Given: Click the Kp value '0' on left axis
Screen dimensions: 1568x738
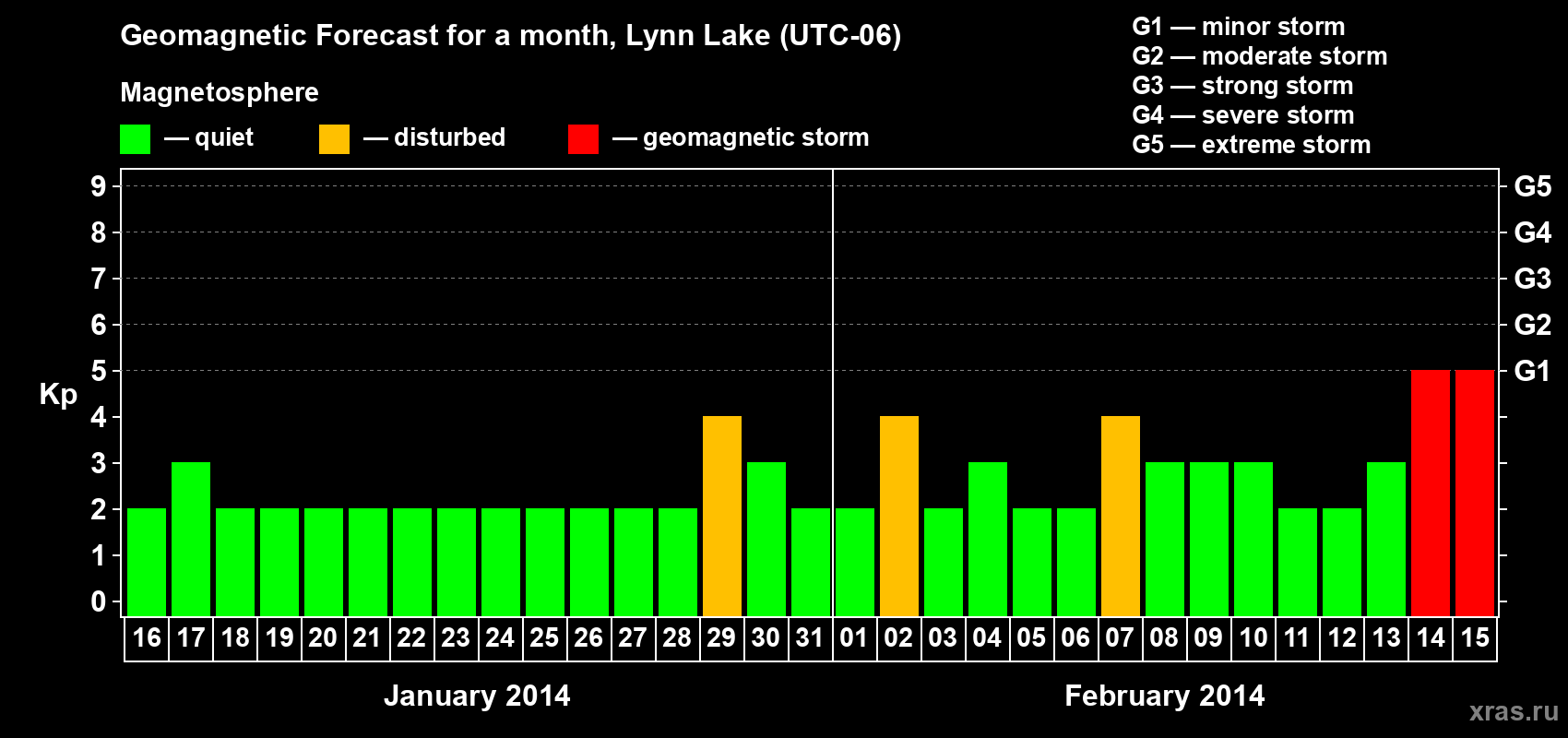Looking at the screenshot, I should [x=99, y=601].
